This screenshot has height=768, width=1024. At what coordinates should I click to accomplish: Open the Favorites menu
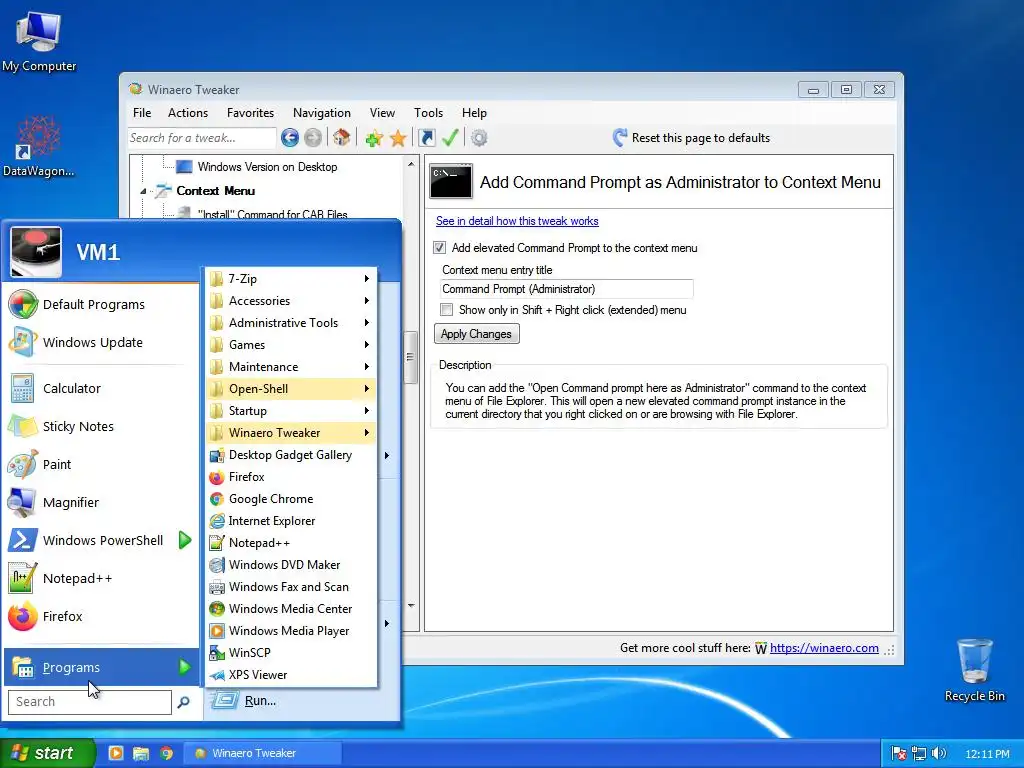coord(250,113)
